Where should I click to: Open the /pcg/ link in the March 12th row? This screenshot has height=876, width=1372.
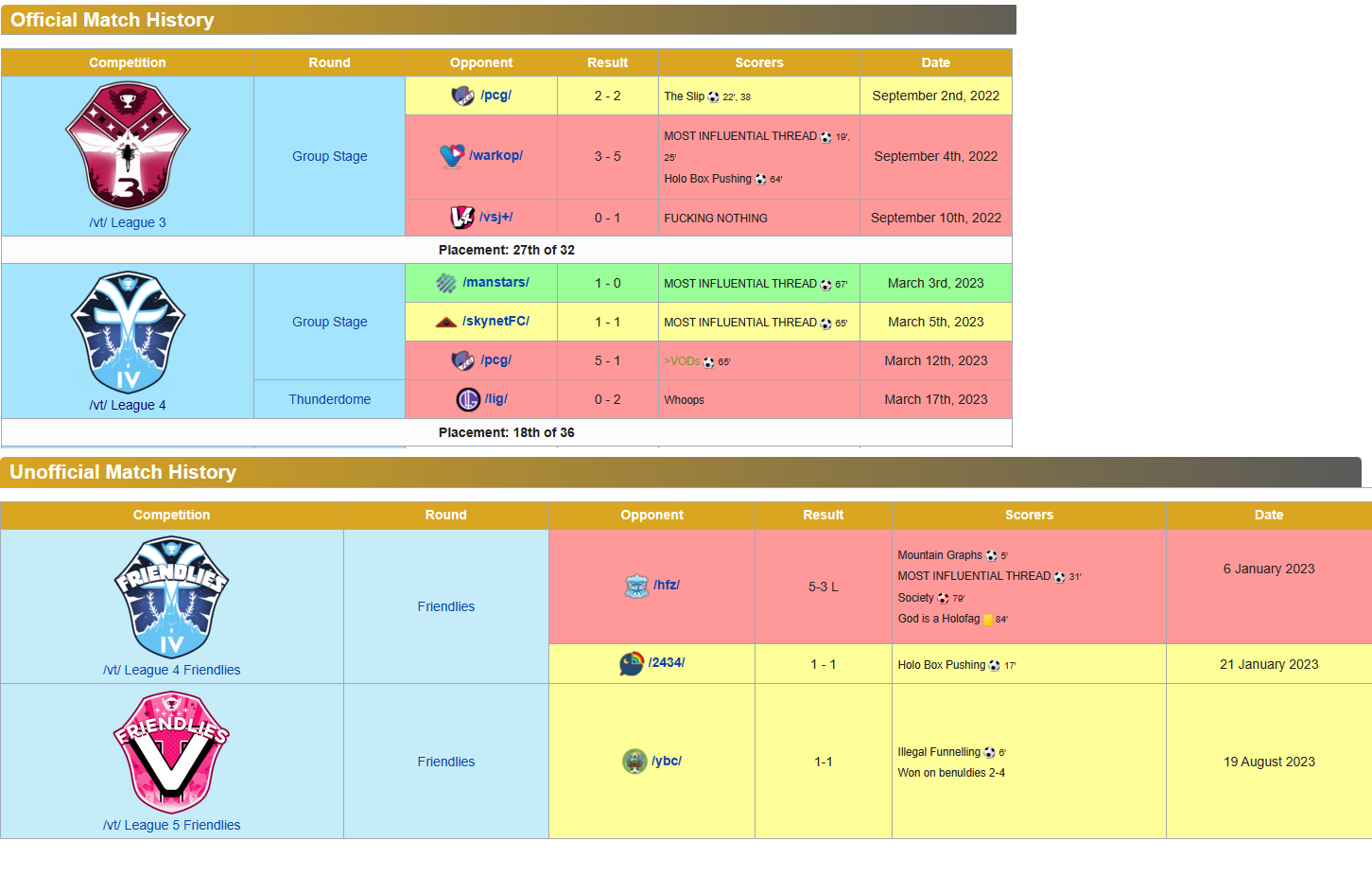(495, 359)
